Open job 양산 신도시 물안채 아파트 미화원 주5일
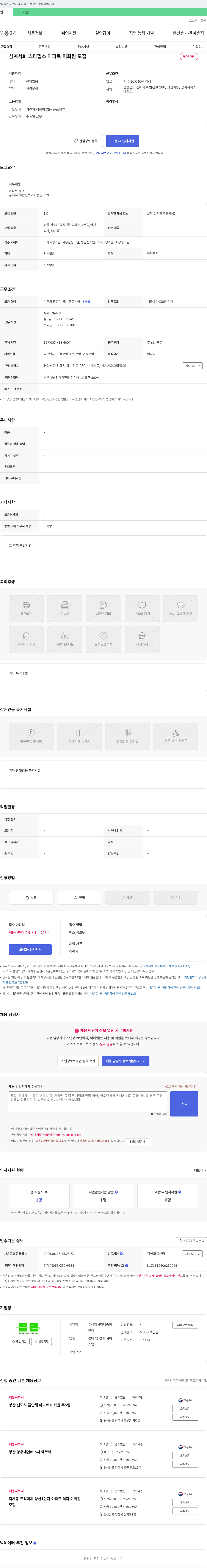This screenshot has height=1568, width=207. tap(40, 1405)
